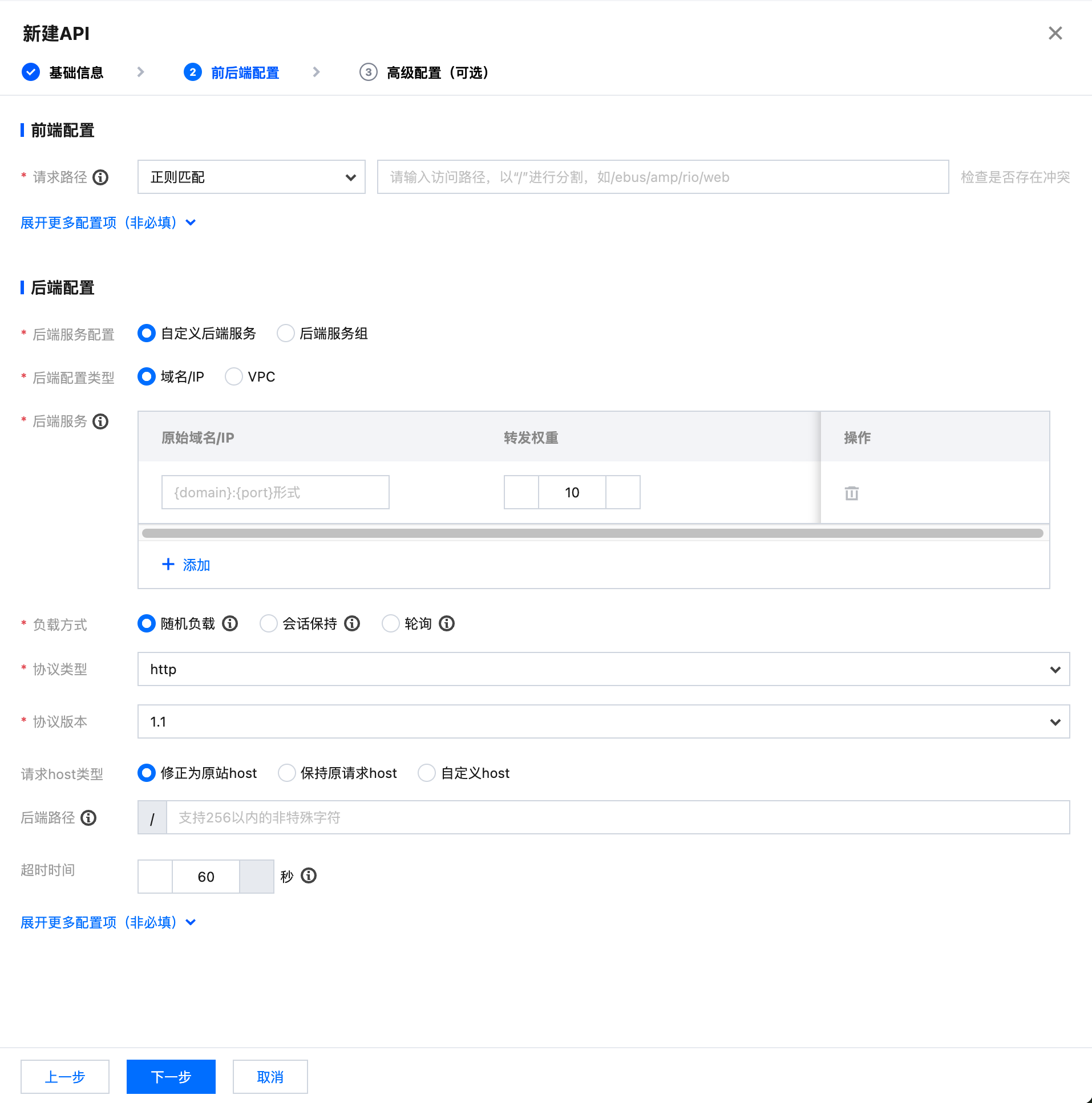Open the 协议类型 http dropdown
1092x1103 pixels.
[604, 669]
